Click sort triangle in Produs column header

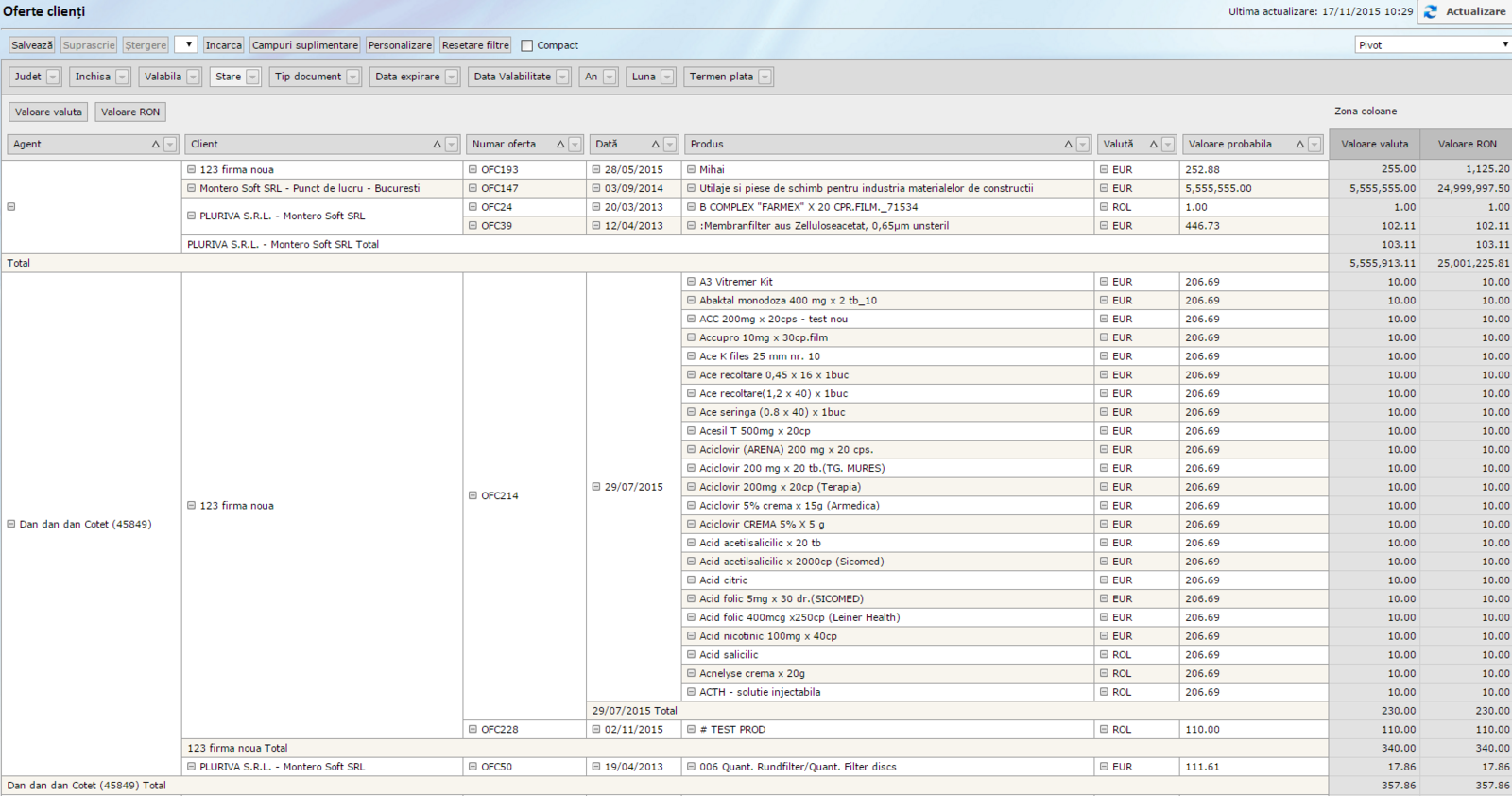1069,145
